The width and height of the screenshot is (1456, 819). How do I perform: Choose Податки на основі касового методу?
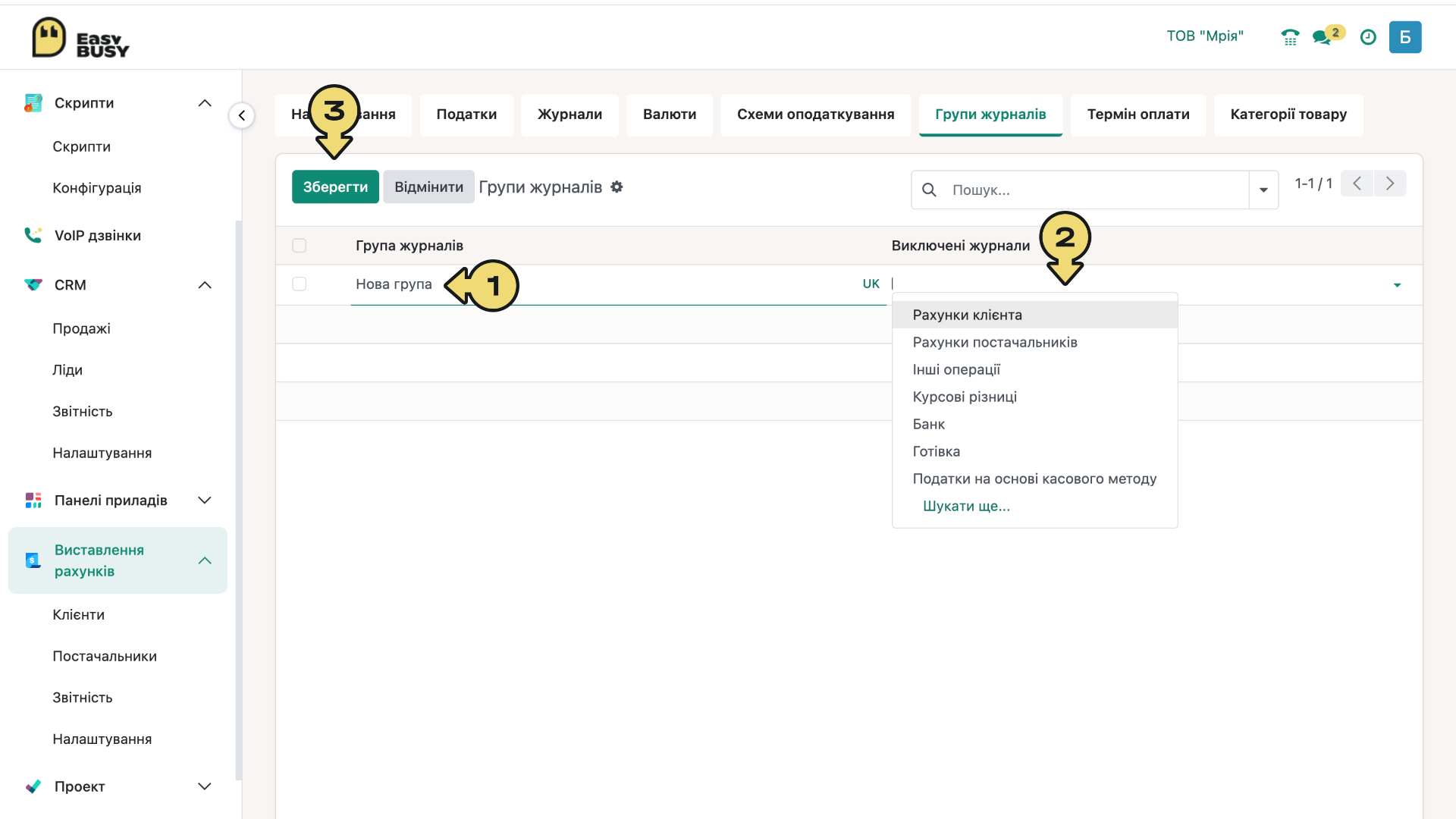coord(1034,479)
